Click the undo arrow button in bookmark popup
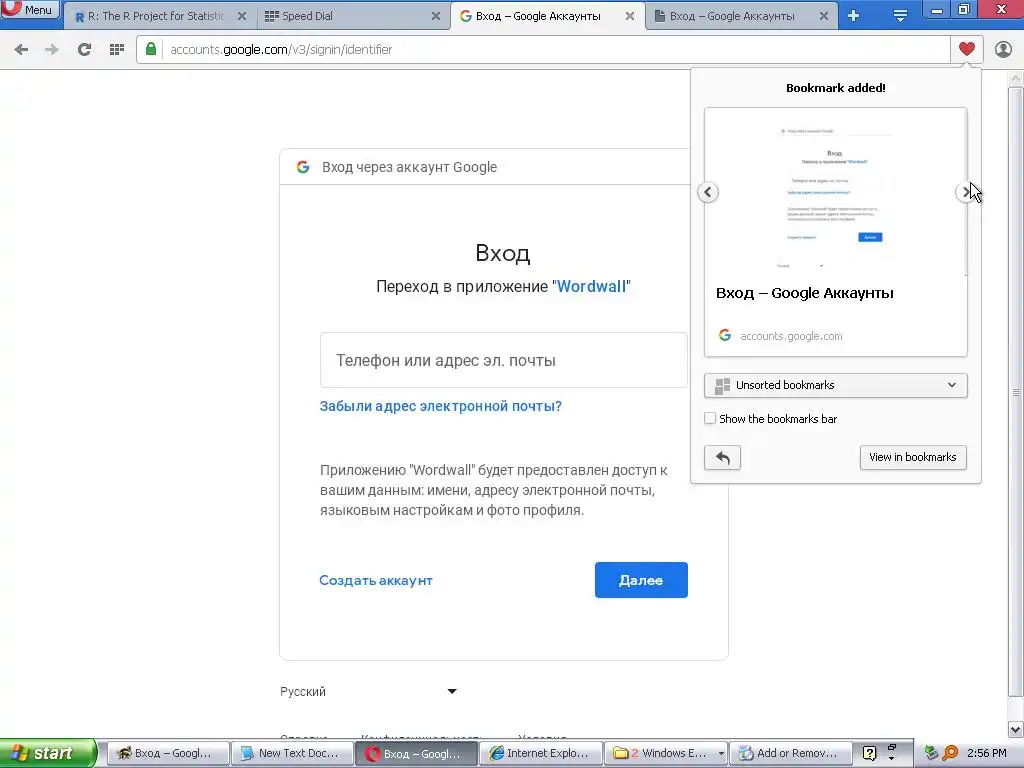 [x=722, y=458]
